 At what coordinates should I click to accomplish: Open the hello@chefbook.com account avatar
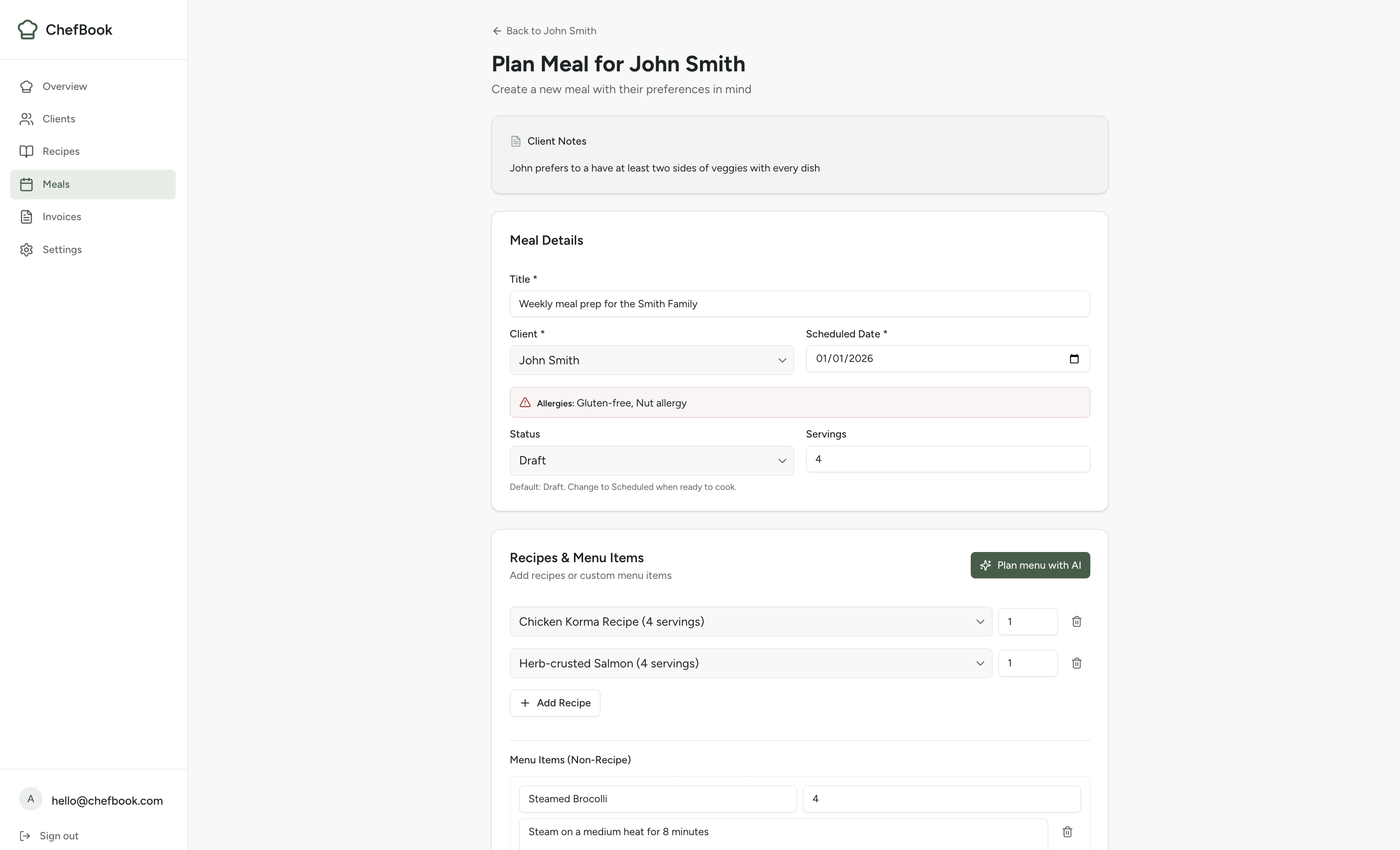(x=31, y=799)
